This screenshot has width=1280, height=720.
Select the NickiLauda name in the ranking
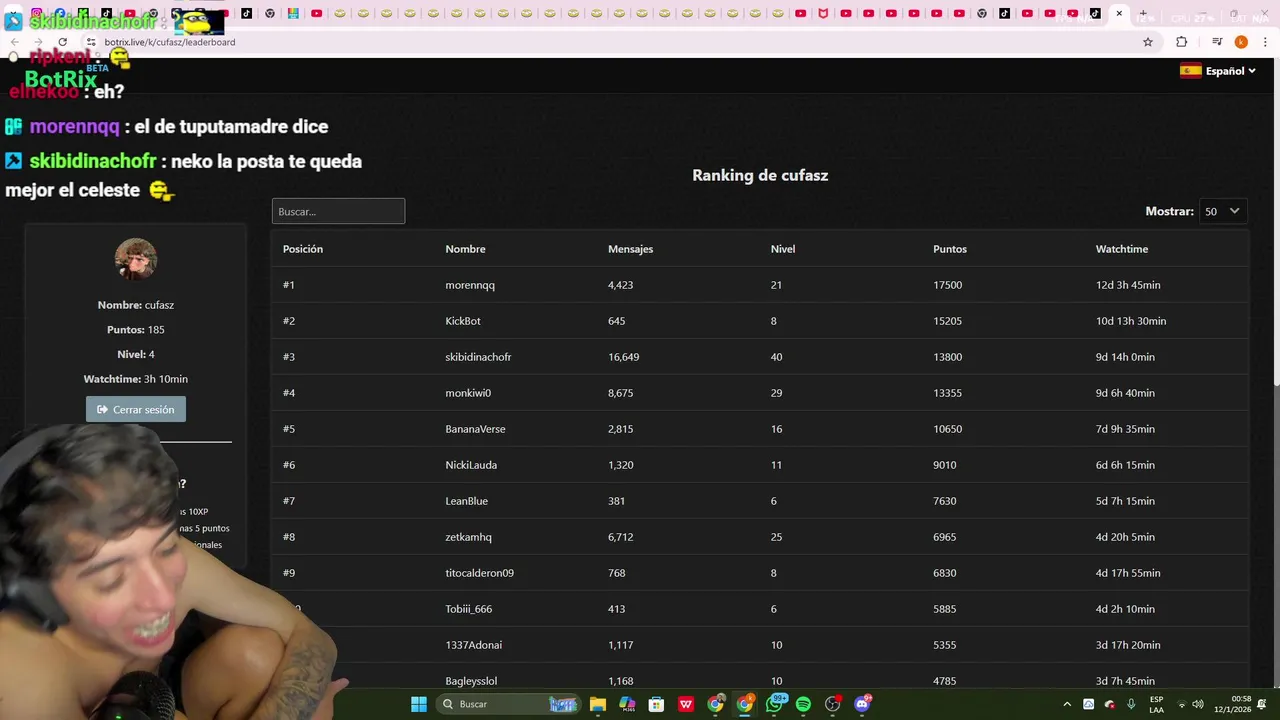tap(471, 465)
